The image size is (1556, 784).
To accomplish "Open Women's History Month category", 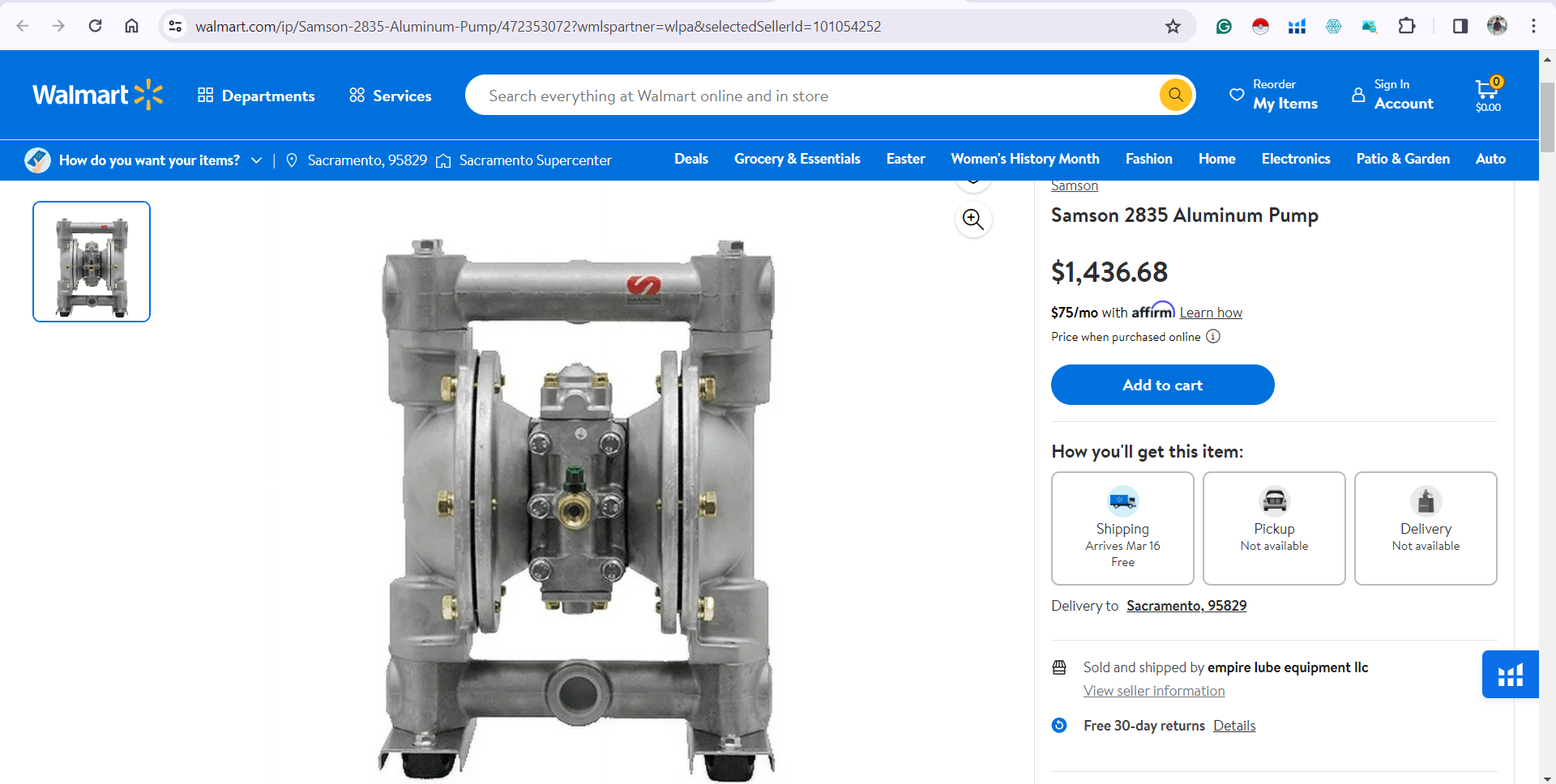I will click(1025, 159).
